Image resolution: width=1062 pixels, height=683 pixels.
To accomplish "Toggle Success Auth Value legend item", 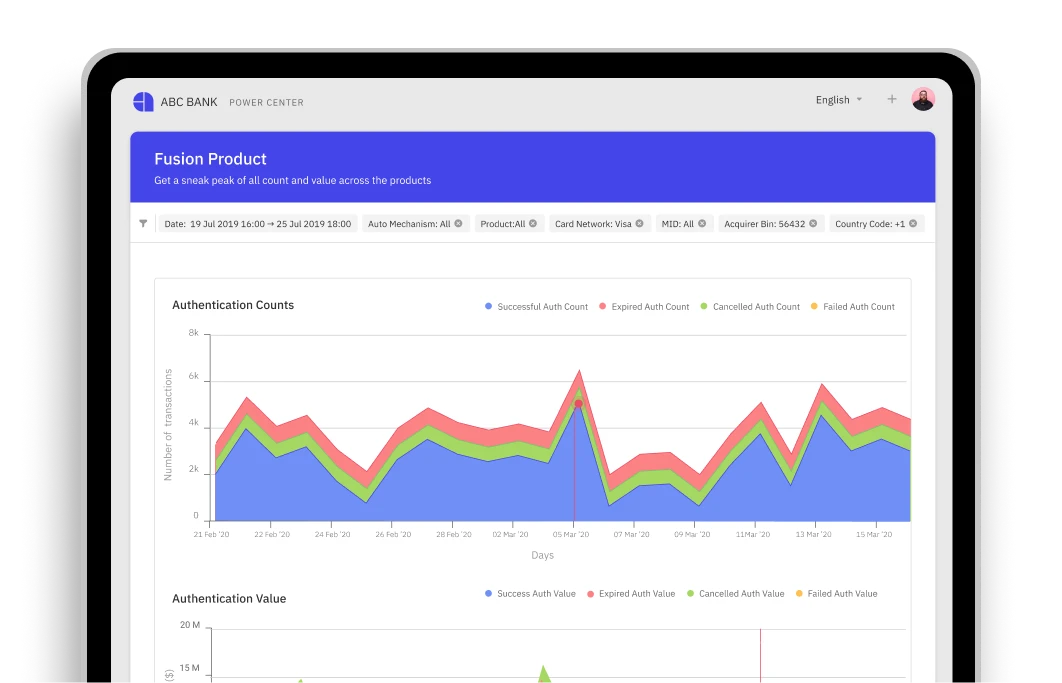I will (x=530, y=594).
